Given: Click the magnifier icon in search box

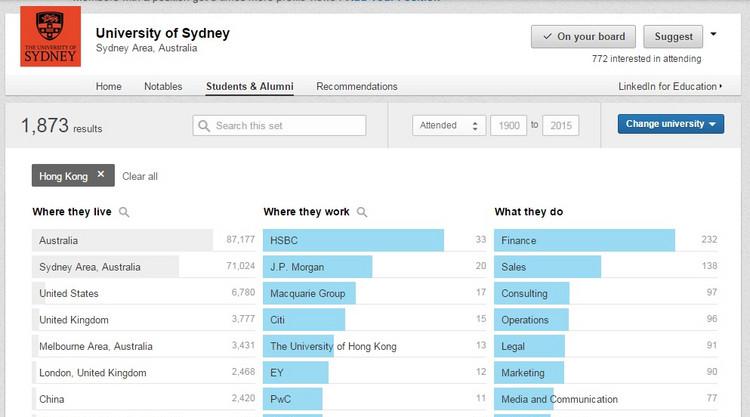Looking at the screenshot, I should (204, 126).
